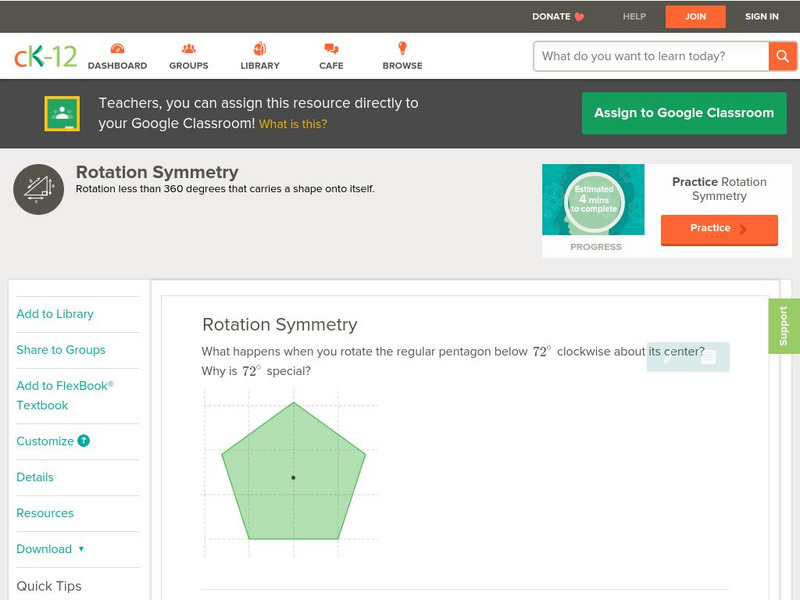
Task: Click Add to FlexBook Textbook
Action: pyautogui.click(x=65, y=395)
